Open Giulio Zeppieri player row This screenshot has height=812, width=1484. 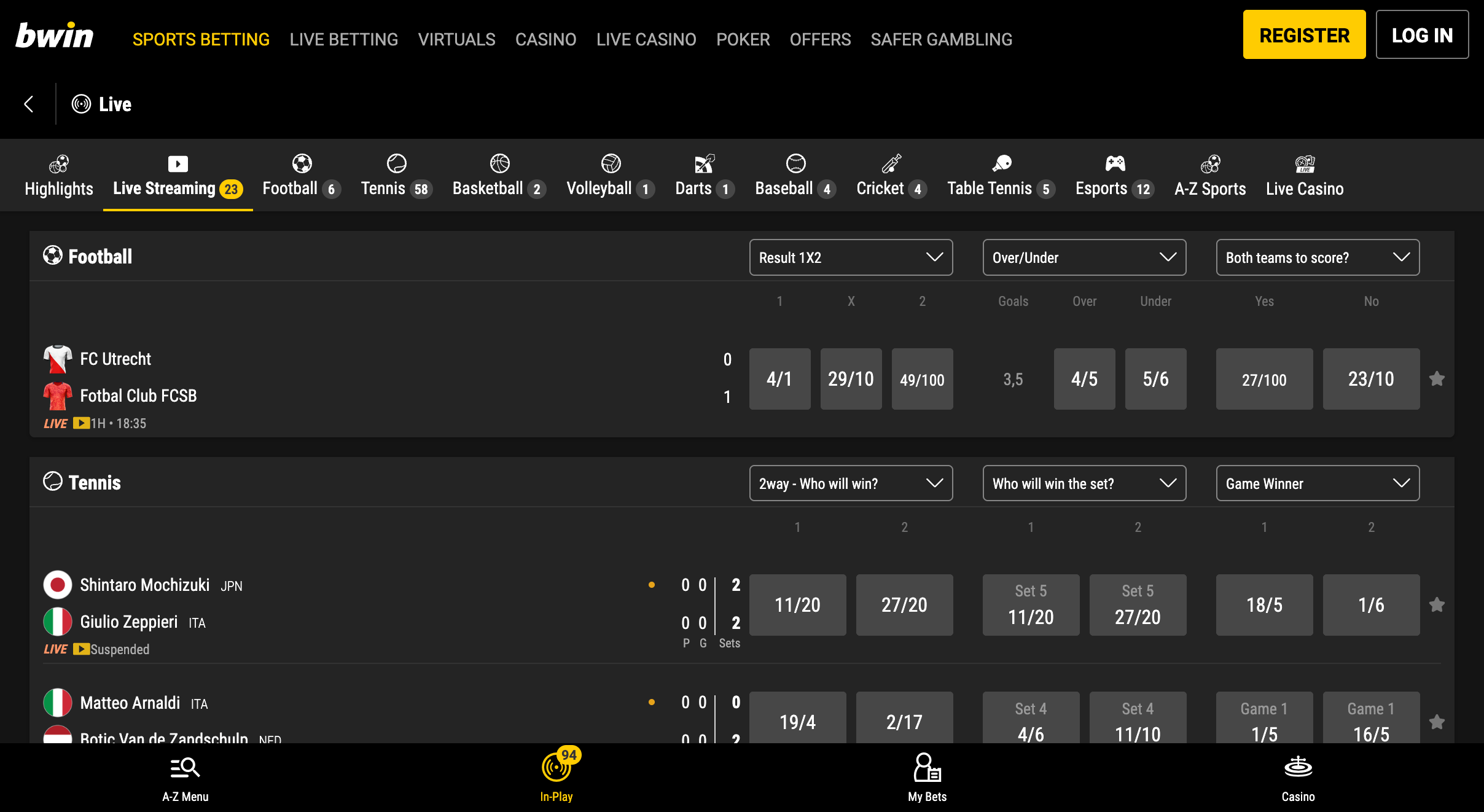click(x=129, y=622)
